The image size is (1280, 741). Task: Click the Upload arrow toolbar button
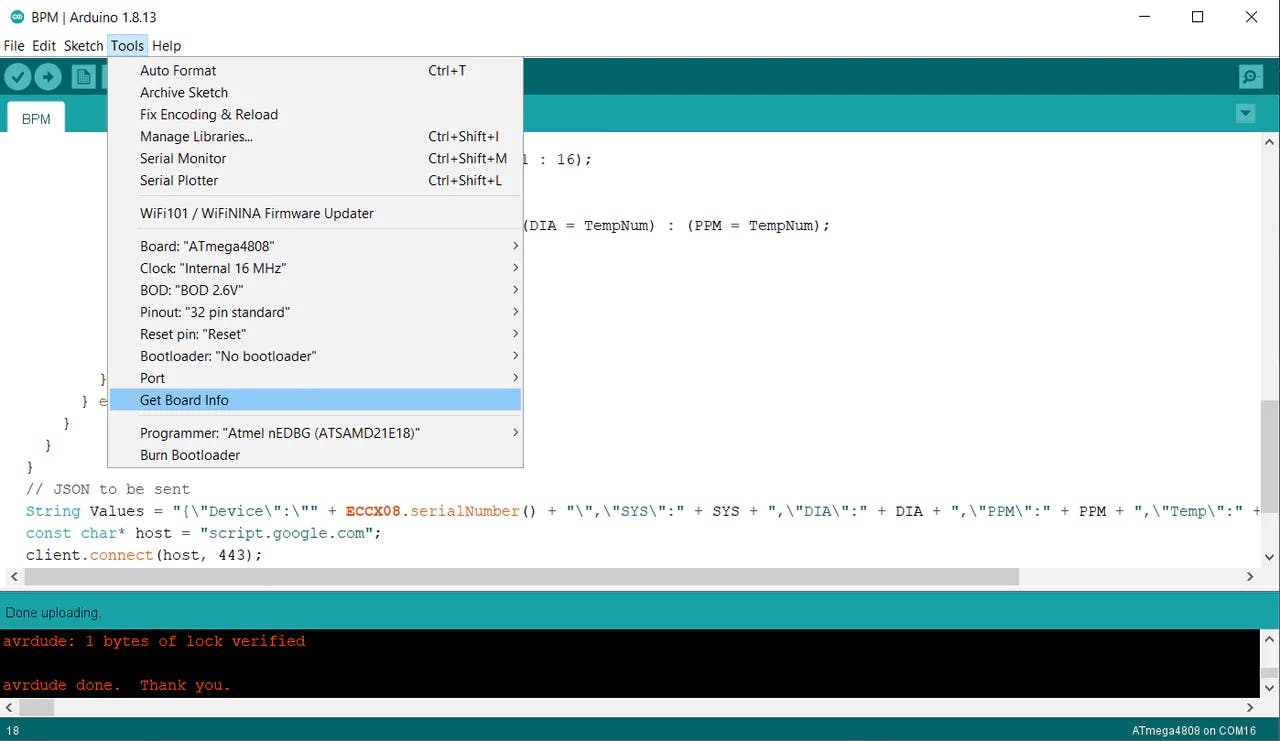tap(48, 77)
